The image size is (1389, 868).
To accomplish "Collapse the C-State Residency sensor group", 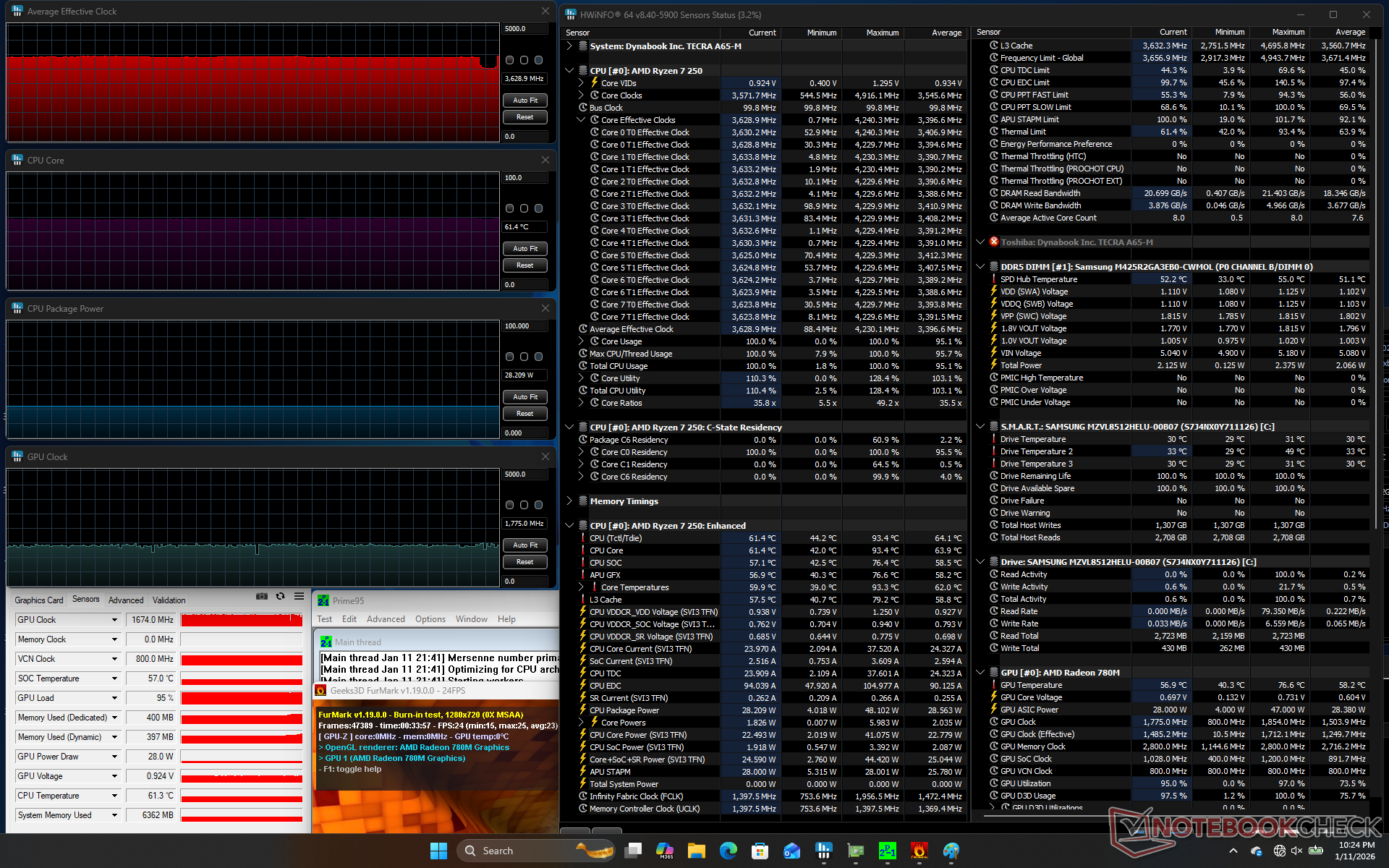I will [570, 427].
